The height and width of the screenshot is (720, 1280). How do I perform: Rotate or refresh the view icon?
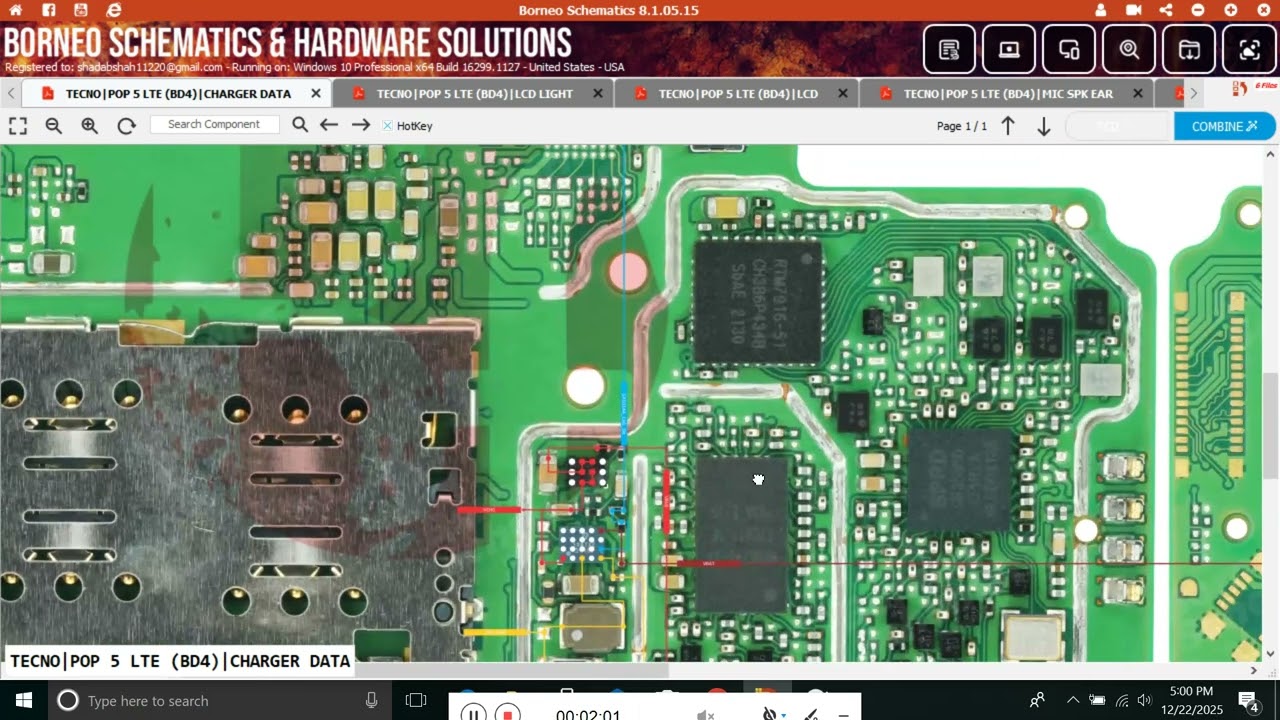pos(126,126)
